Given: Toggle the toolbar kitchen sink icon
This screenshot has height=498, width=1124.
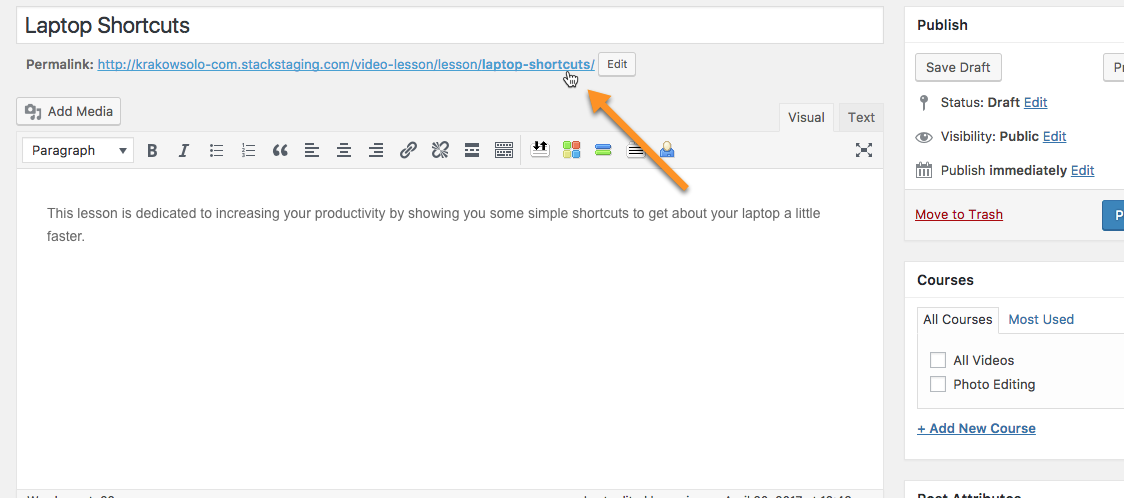Looking at the screenshot, I should [x=504, y=150].
